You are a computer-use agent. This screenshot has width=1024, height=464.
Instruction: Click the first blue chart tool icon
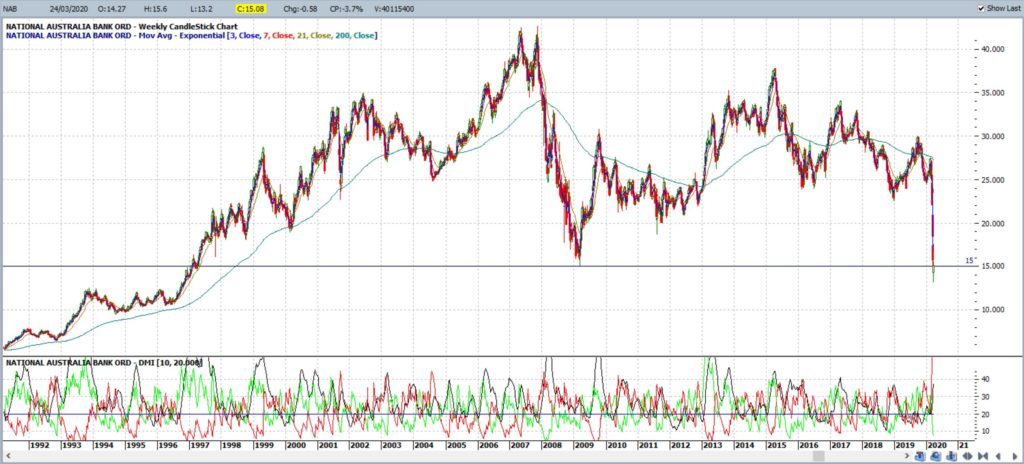pyautogui.click(x=920, y=456)
